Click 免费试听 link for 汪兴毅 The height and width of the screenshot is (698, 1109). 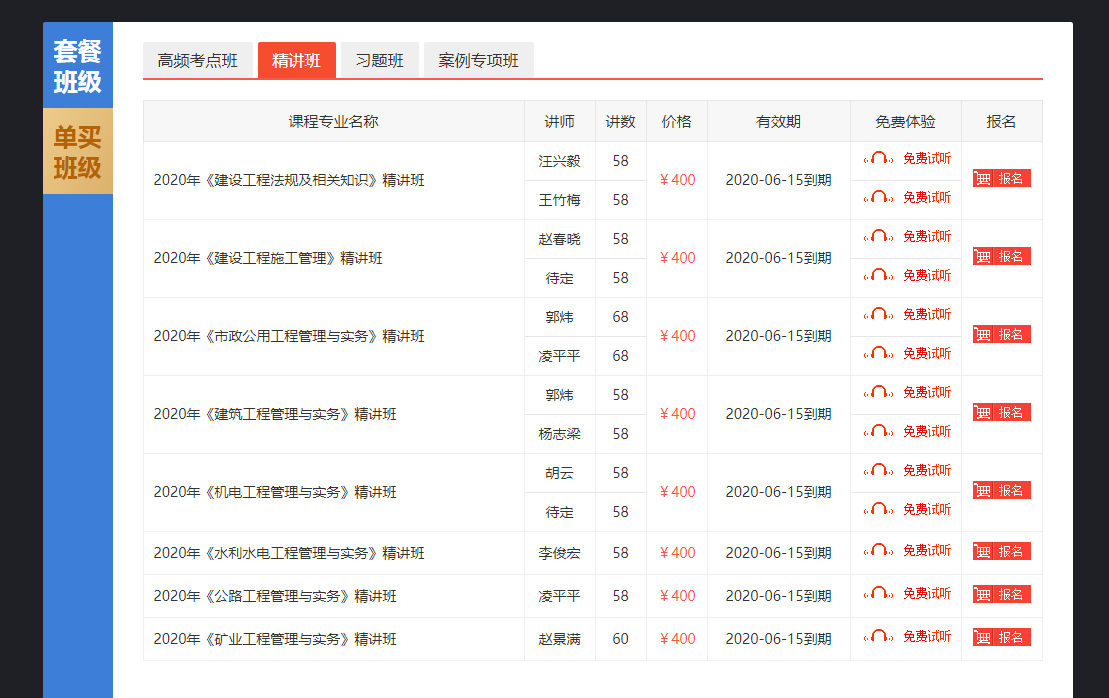click(x=927, y=158)
